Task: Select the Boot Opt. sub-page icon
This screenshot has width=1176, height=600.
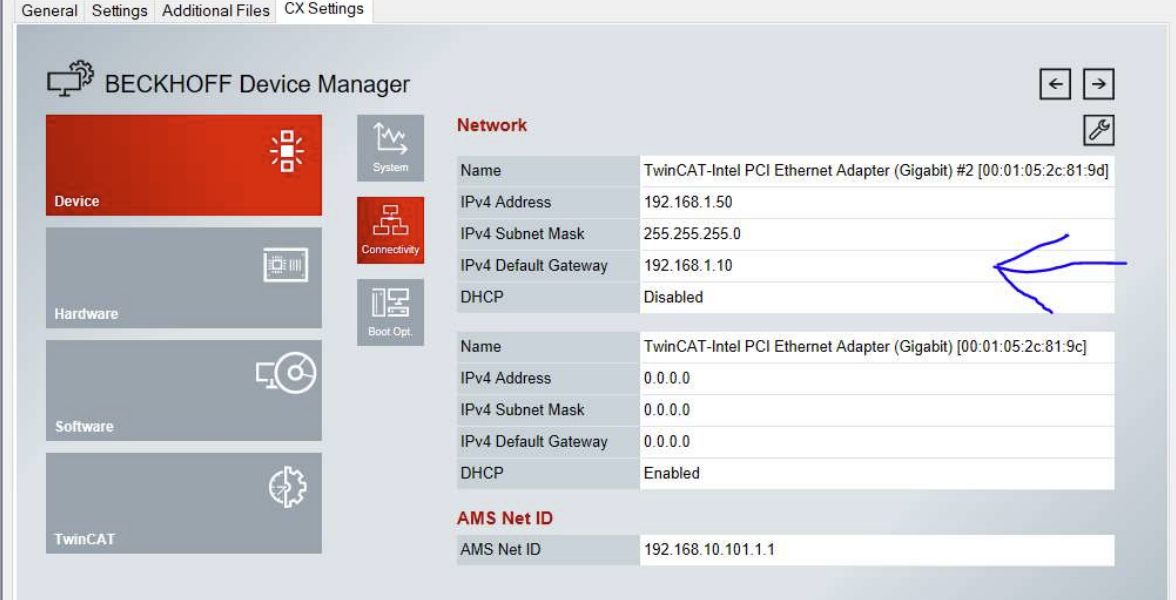Action: (390, 312)
